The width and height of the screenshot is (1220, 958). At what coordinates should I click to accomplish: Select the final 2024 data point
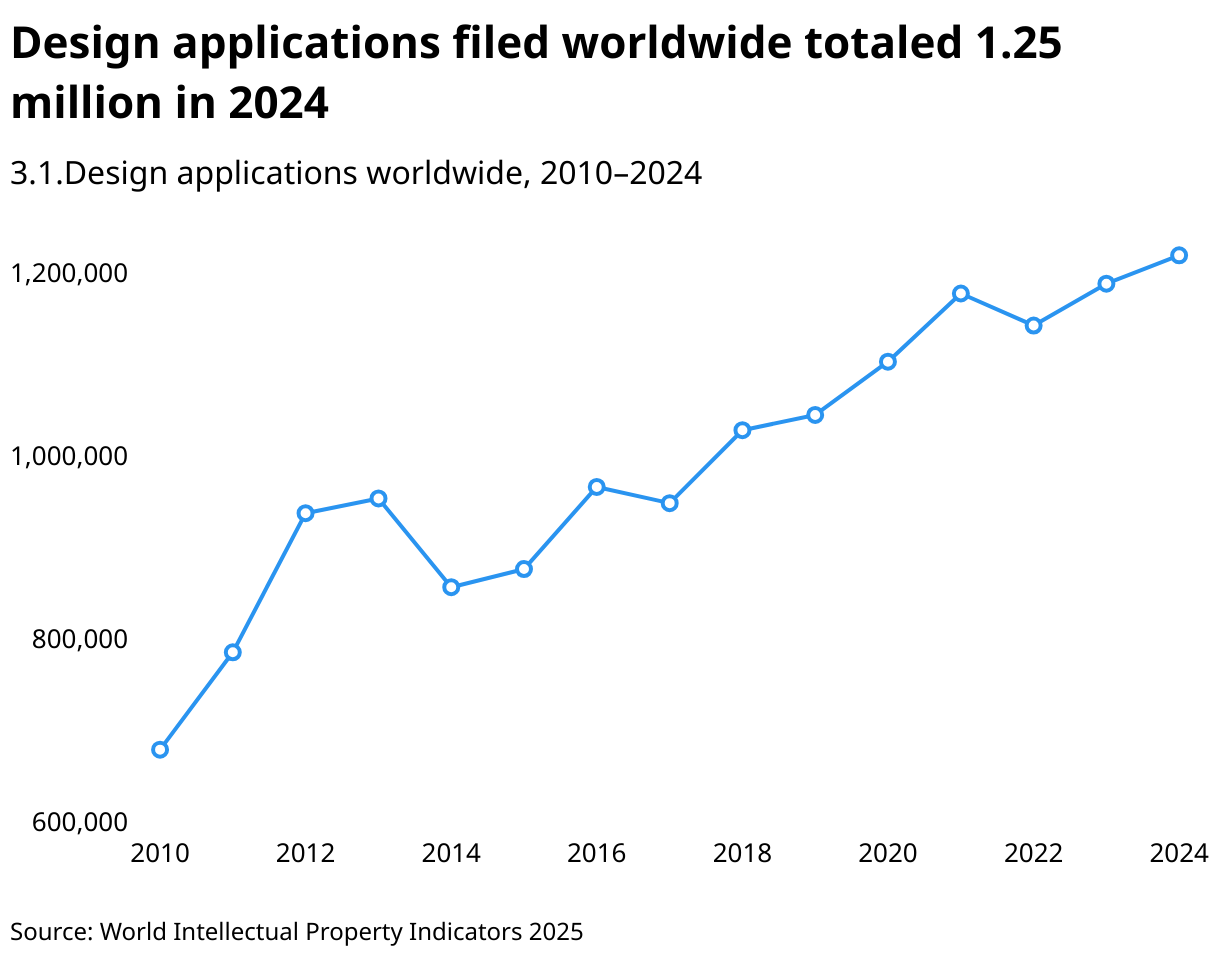[x=1179, y=255]
